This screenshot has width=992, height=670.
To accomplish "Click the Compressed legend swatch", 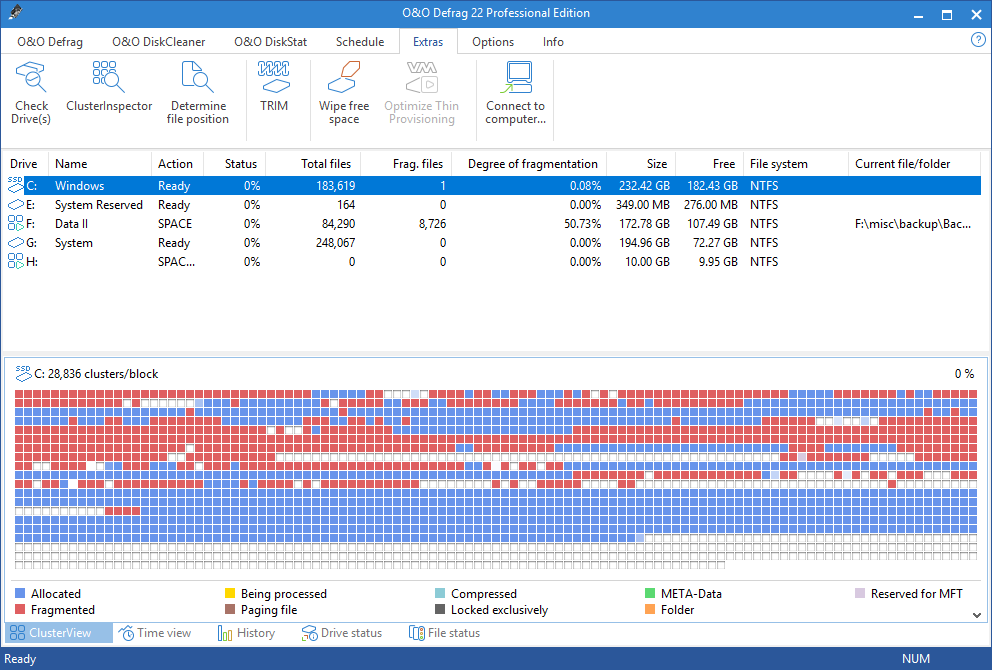I will 440,593.
